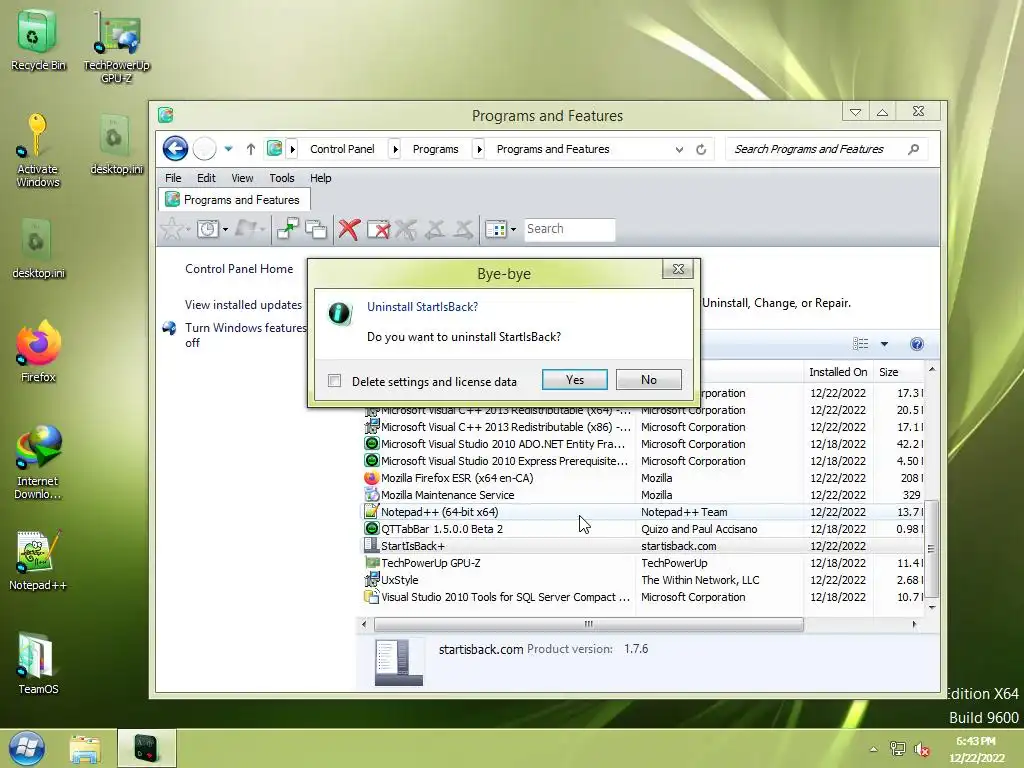Viewport: 1024px width, 768px height.
Task: Open View installed updates link
Action: [x=243, y=305]
